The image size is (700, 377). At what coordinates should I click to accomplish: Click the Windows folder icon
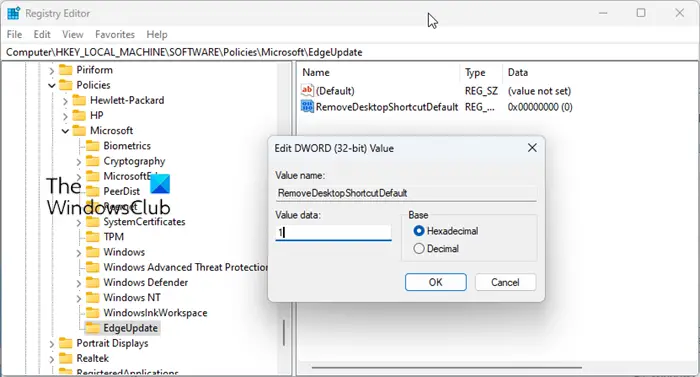pyautogui.click(x=92, y=252)
